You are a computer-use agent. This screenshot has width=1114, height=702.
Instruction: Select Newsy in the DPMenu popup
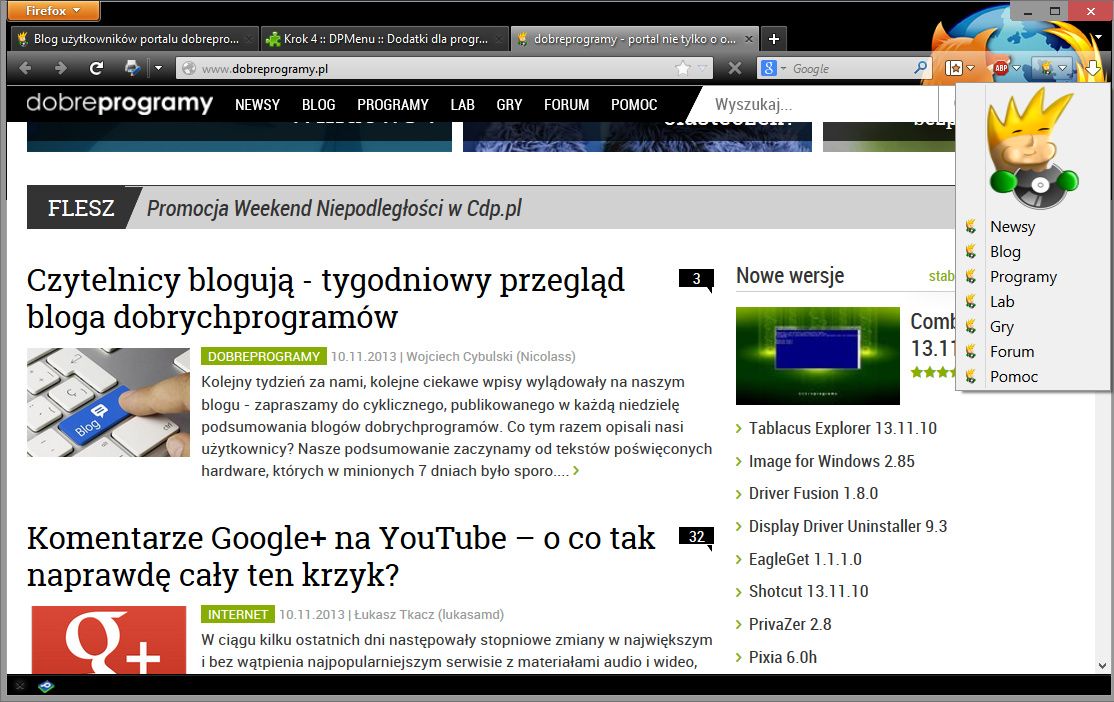(x=1033, y=227)
